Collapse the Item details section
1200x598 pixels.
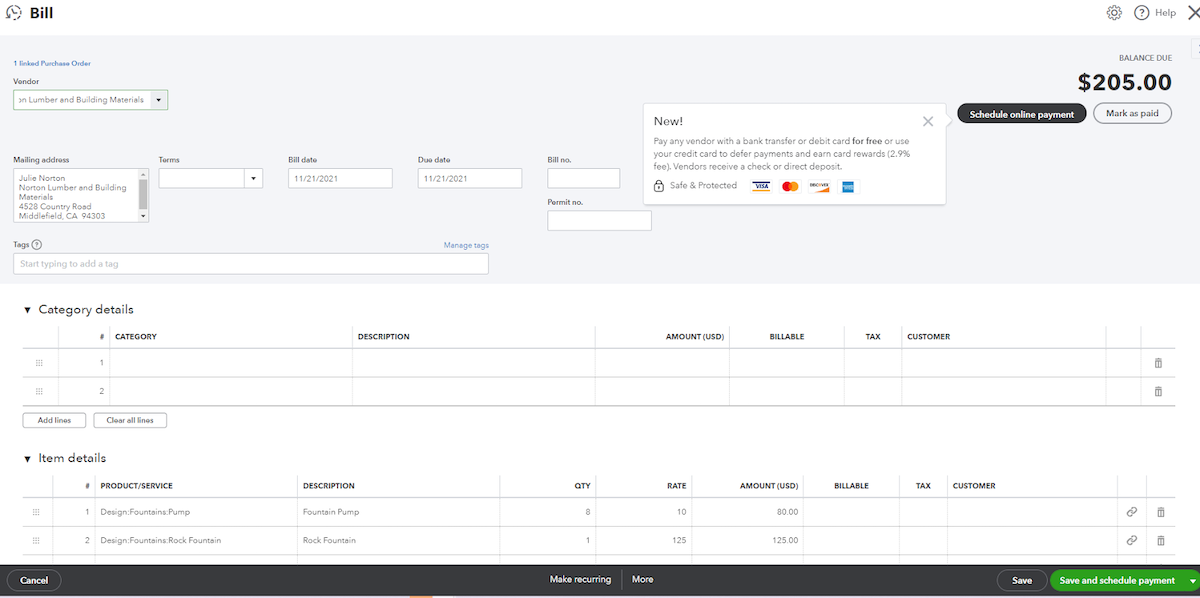click(27, 457)
